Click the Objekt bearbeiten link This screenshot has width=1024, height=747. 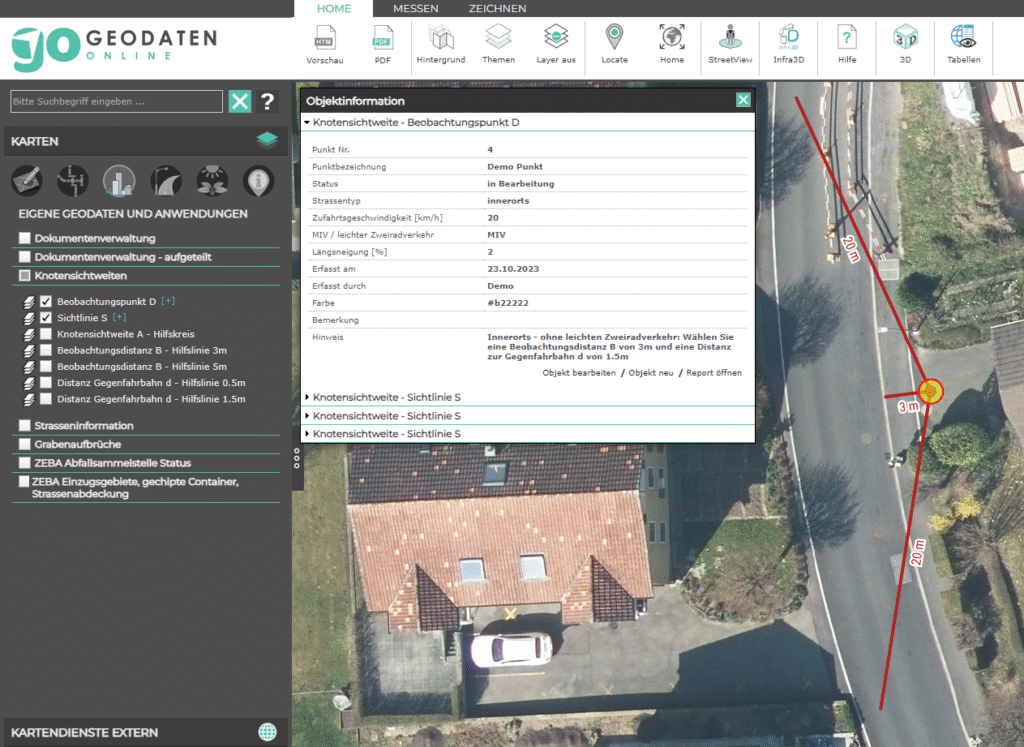(x=579, y=372)
